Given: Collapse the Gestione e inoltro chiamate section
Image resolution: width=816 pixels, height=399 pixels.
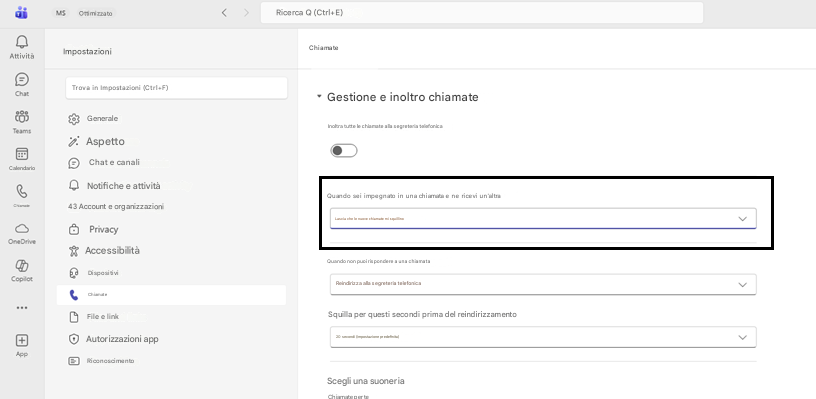Looking at the screenshot, I should click(319, 97).
